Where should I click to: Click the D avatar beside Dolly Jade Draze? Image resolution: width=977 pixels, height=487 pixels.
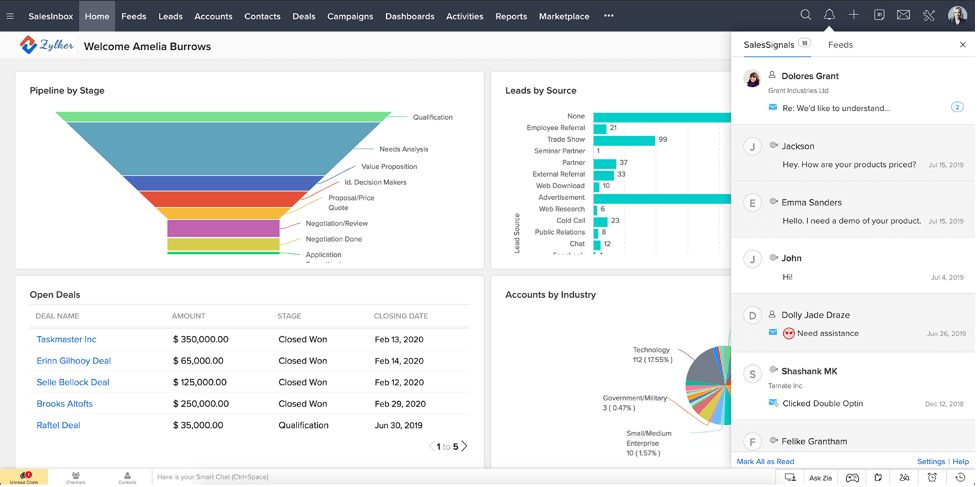pyautogui.click(x=753, y=316)
